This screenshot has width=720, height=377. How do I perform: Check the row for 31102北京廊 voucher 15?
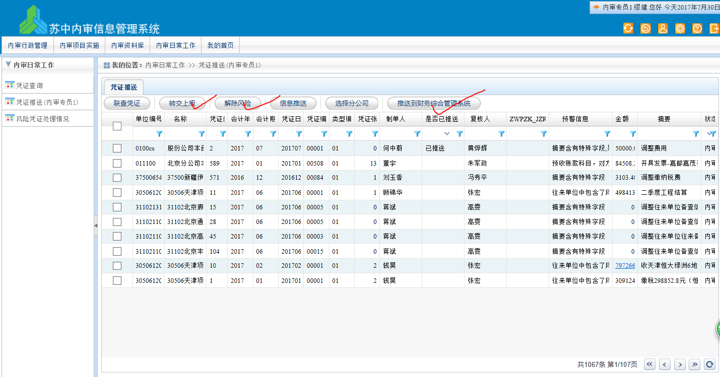pos(117,207)
